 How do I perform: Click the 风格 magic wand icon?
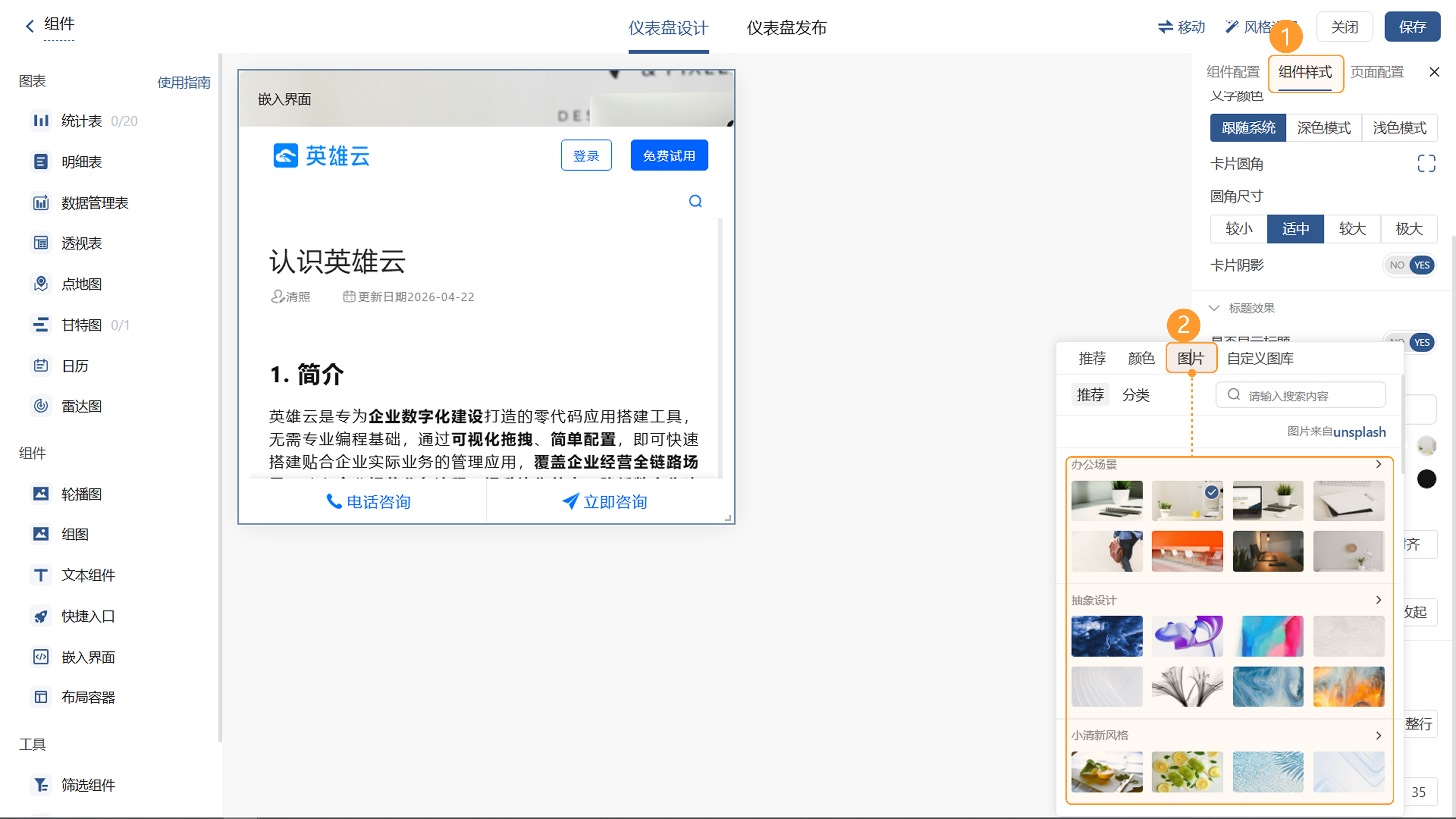(x=1232, y=27)
